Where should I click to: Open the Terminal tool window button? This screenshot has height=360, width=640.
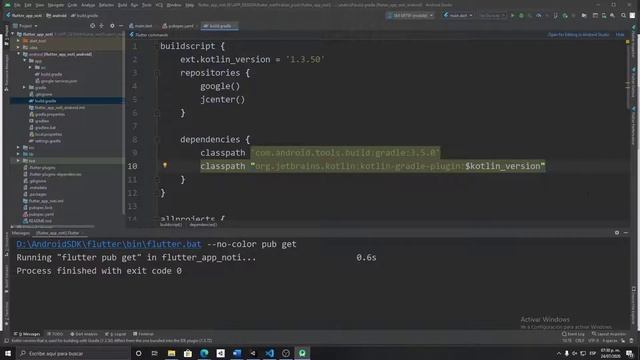[x=144, y=334]
